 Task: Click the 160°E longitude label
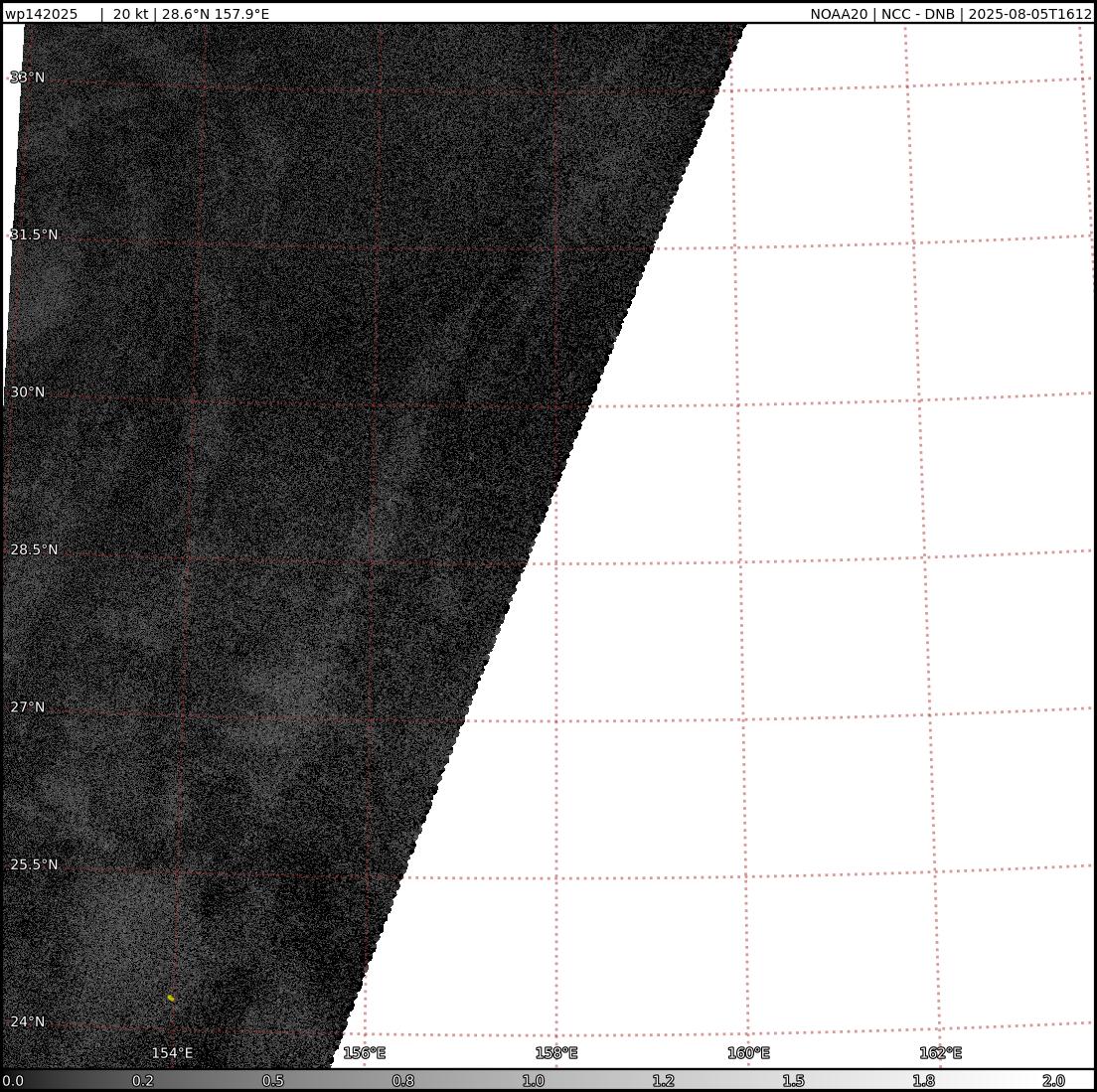pos(748,1053)
